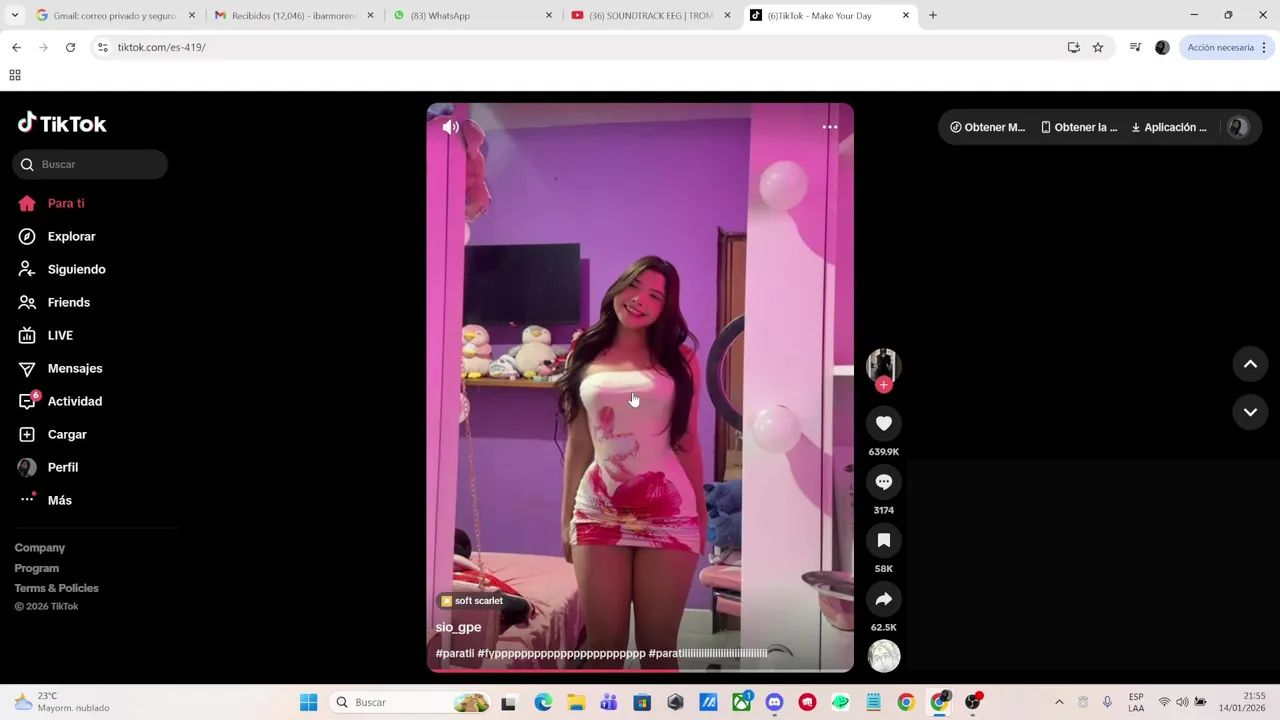The width and height of the screenshot is (1280, 720).
Task: Reload the page
Action: tap(70, 47)
